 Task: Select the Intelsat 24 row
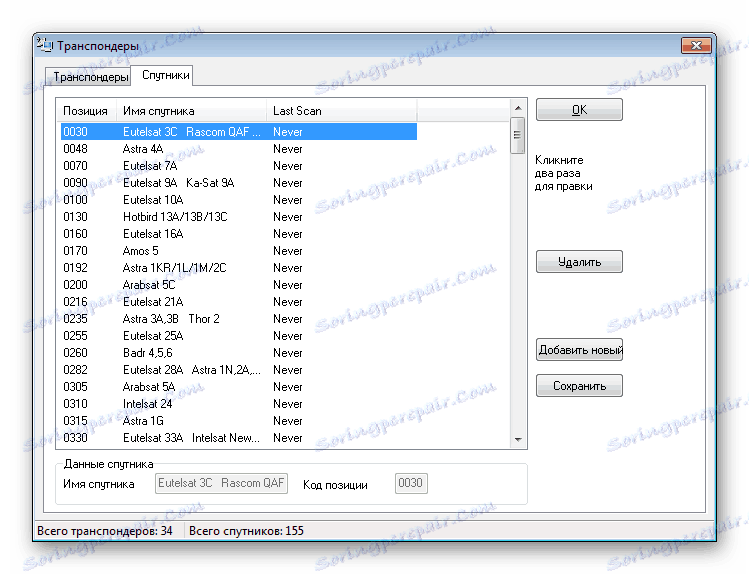coord(239,404)
